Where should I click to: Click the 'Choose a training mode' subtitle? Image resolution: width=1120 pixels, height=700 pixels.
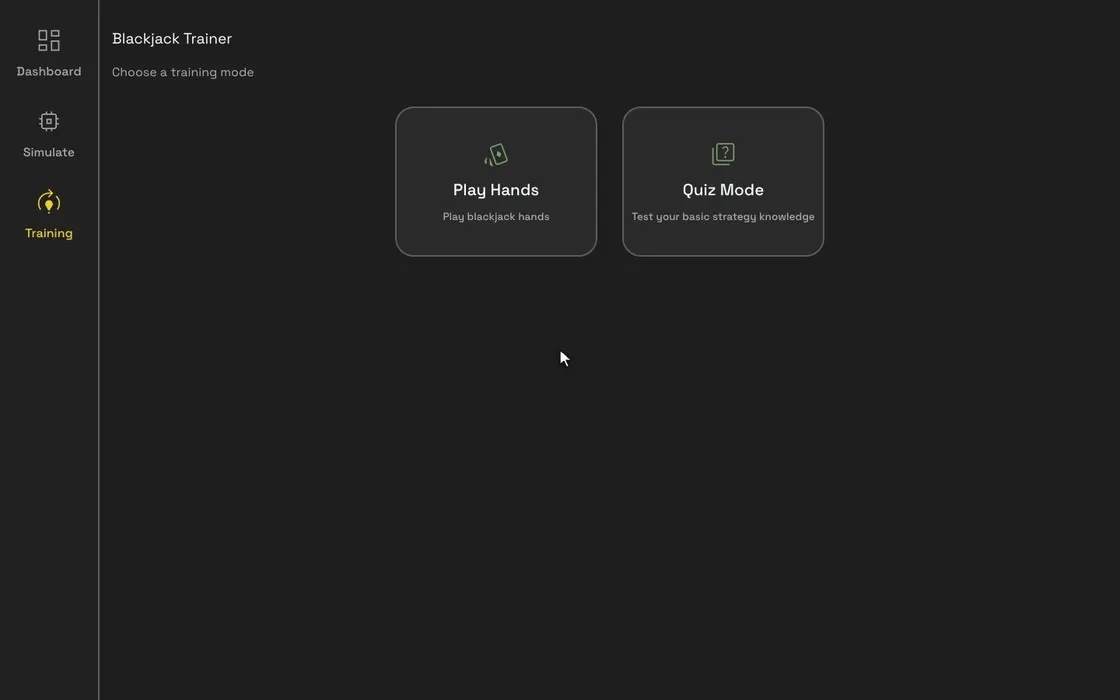pyautogui.click(x=183, y=72)
